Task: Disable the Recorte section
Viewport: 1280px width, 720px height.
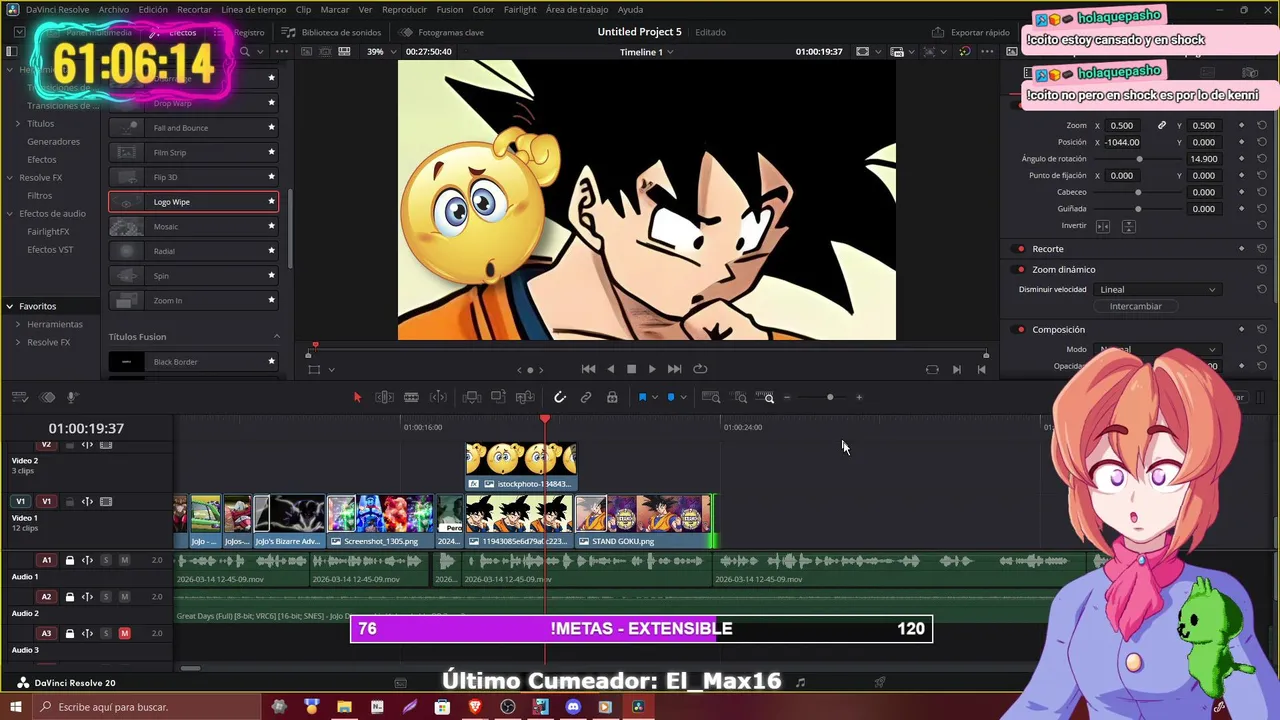Action: pyautogui.click(x=1020, y=249)
